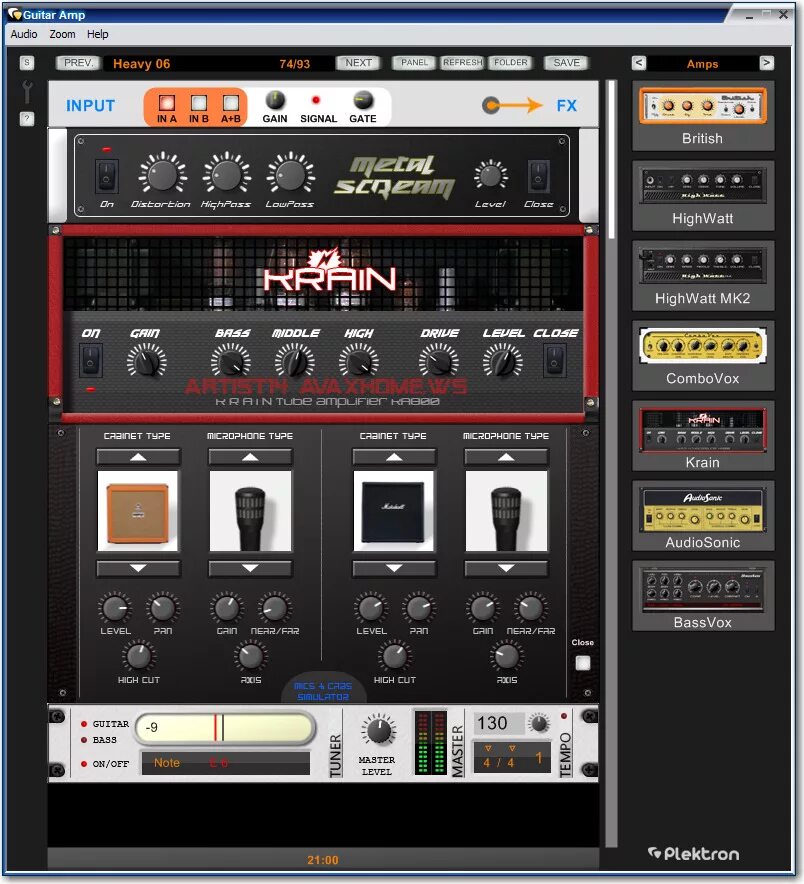Viewport: 804px width, 884px height.
Task: Click the Metal Scream HighPass knob
Action: [226, 175]
